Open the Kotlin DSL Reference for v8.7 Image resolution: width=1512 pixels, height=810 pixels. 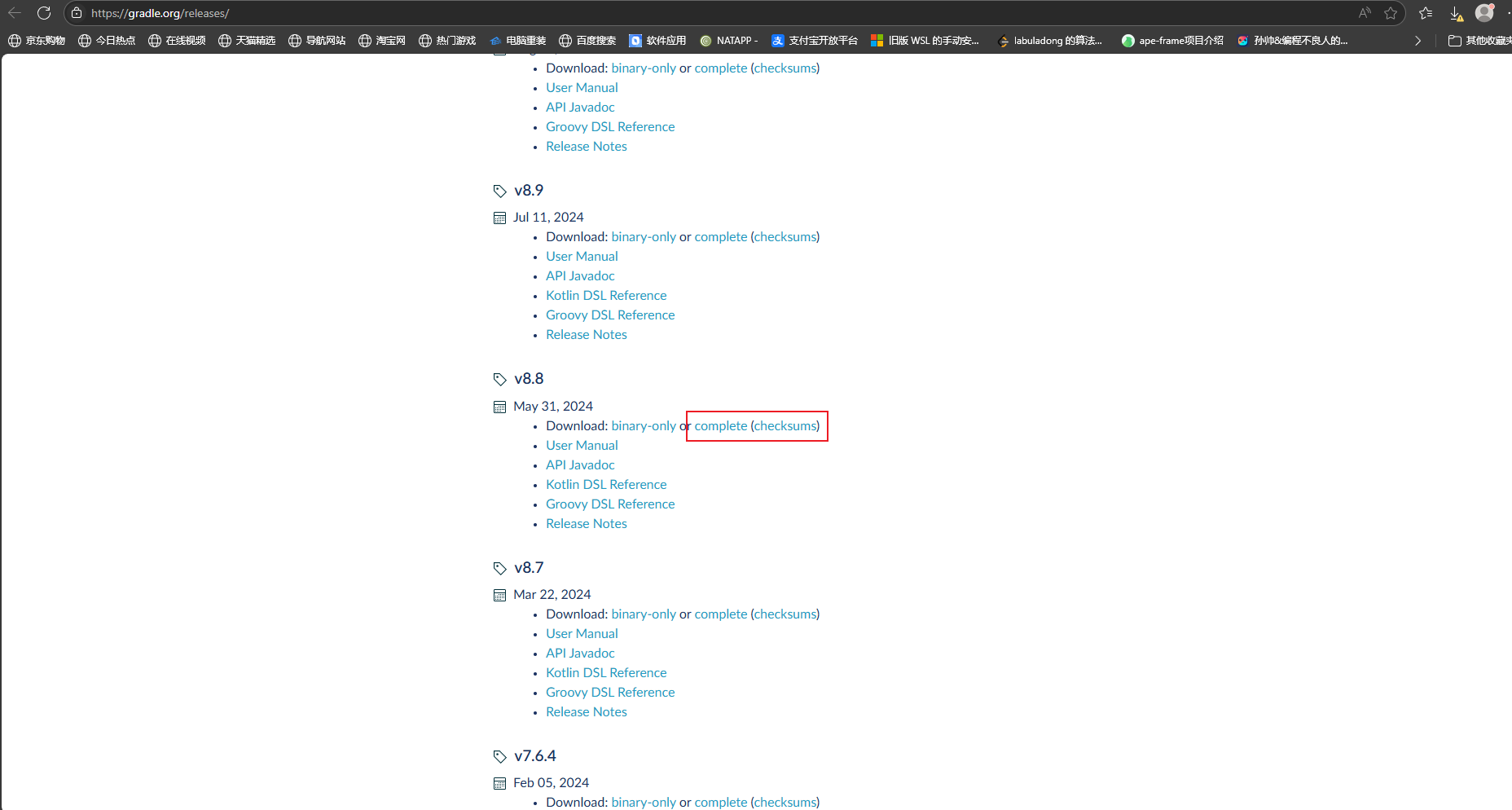[606, 672]
